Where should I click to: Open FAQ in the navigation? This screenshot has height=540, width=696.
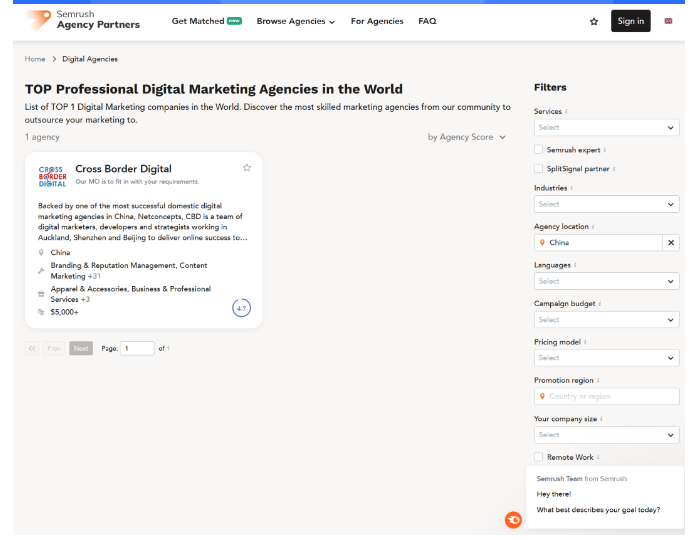427,21
